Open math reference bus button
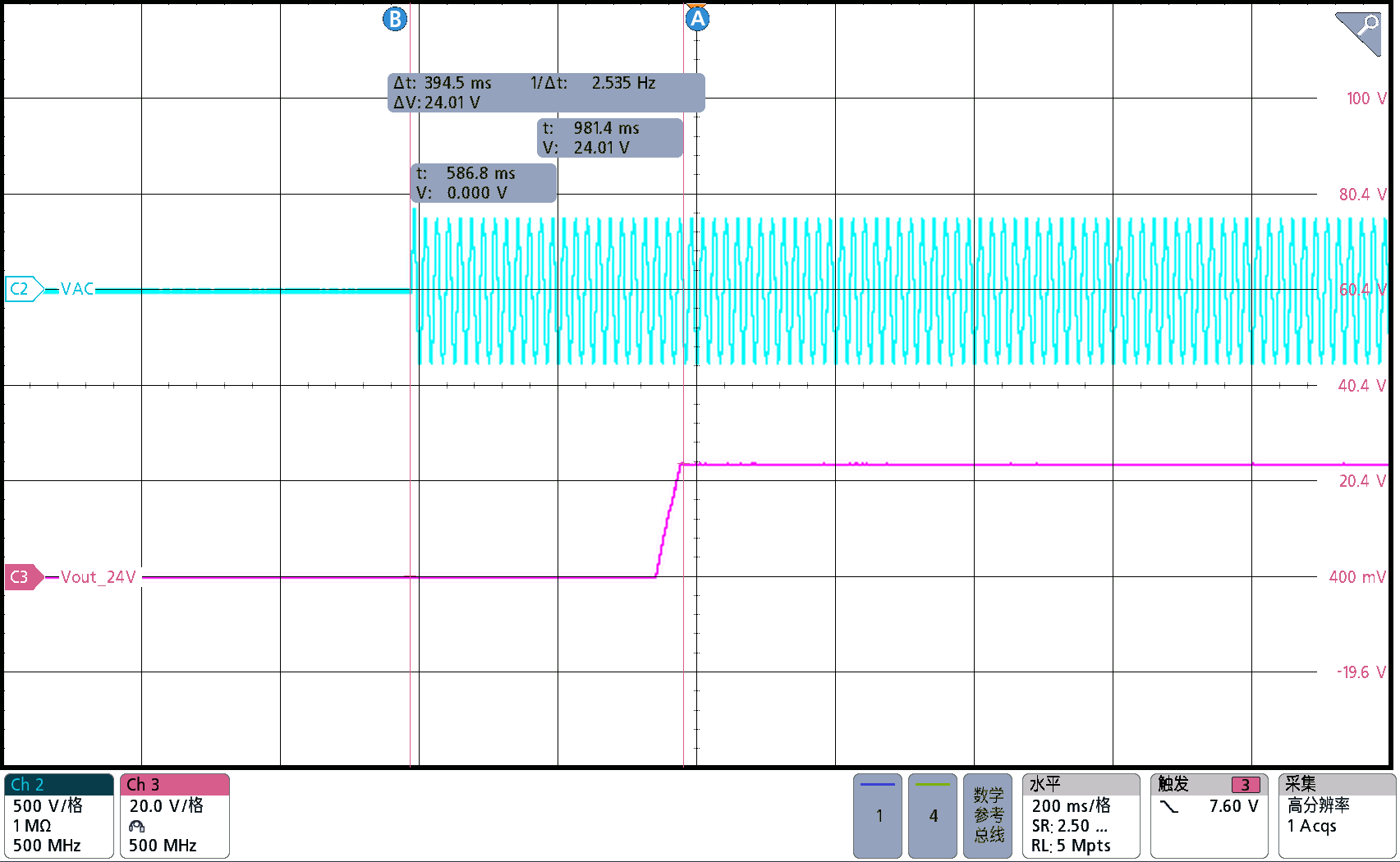Image resolution: width=1400 pixels, height=862 pixels. click(988, 815)
